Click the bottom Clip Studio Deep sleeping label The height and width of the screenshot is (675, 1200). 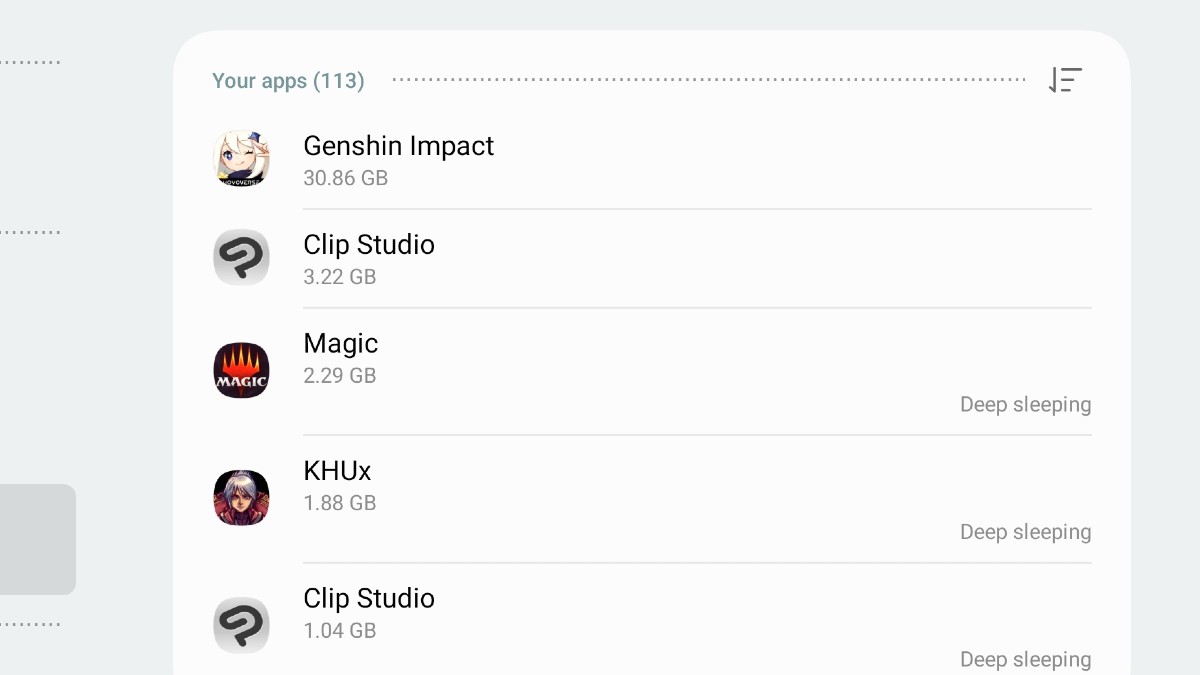coord(1025,659)
